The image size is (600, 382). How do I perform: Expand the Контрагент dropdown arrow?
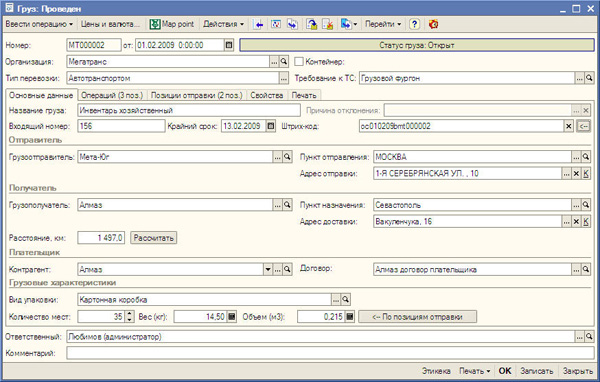point(268,269)
